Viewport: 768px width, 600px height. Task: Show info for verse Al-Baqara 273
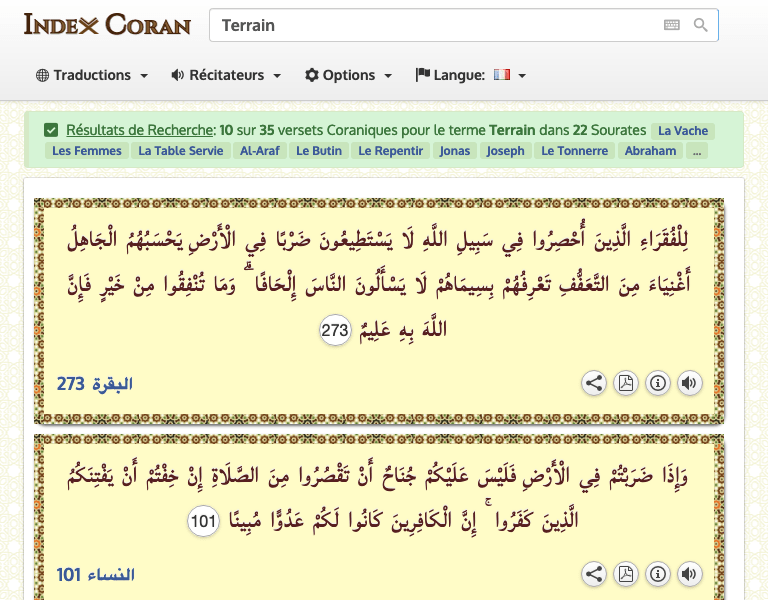coord(657,383)
